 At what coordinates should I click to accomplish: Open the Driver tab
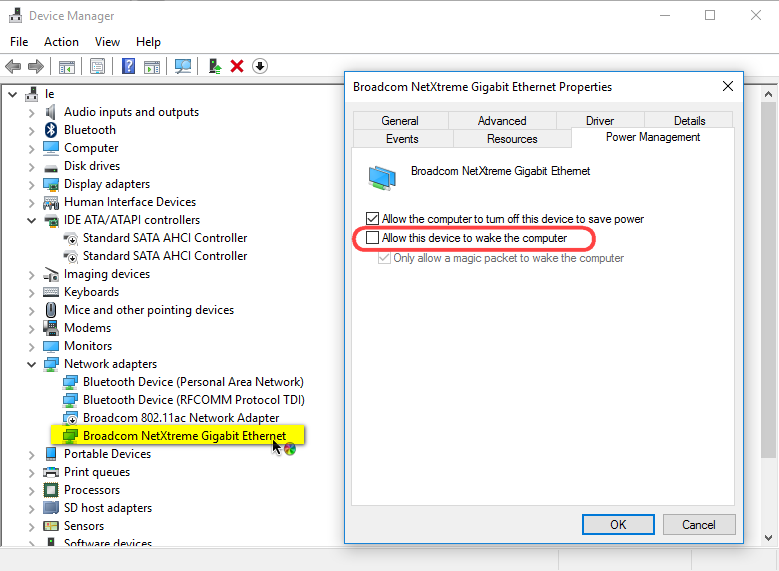tap(599, 121)
